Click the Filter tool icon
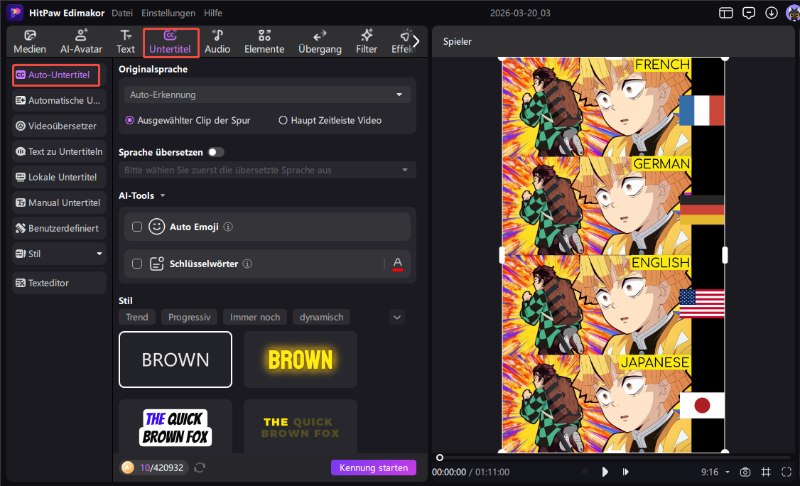The image size is (800, 486). tap(367, 41)
